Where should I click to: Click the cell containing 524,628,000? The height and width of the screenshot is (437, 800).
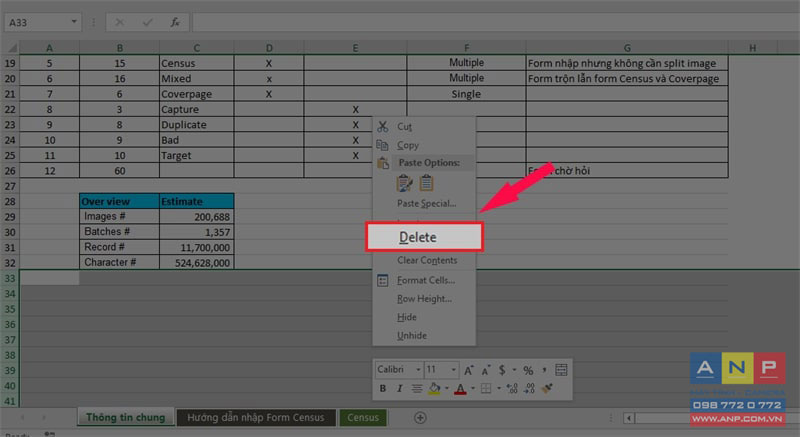(196, 263)
